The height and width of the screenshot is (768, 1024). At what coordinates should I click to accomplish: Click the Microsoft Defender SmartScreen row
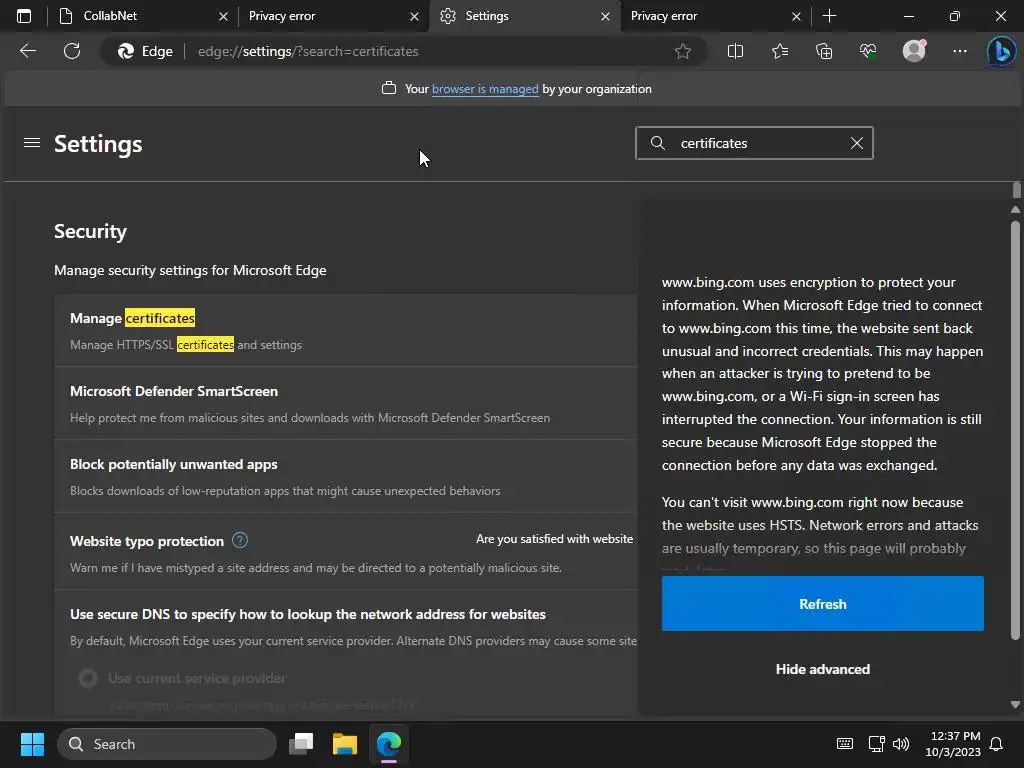pyautogui.click(x=346, y=403)
